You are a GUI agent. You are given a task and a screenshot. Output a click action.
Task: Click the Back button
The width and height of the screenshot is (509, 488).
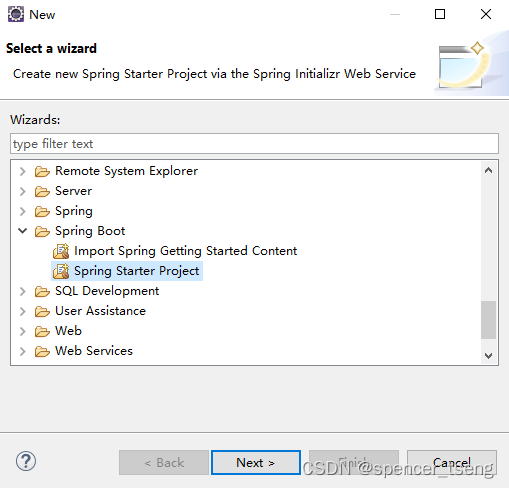click(x=164, y=463)
